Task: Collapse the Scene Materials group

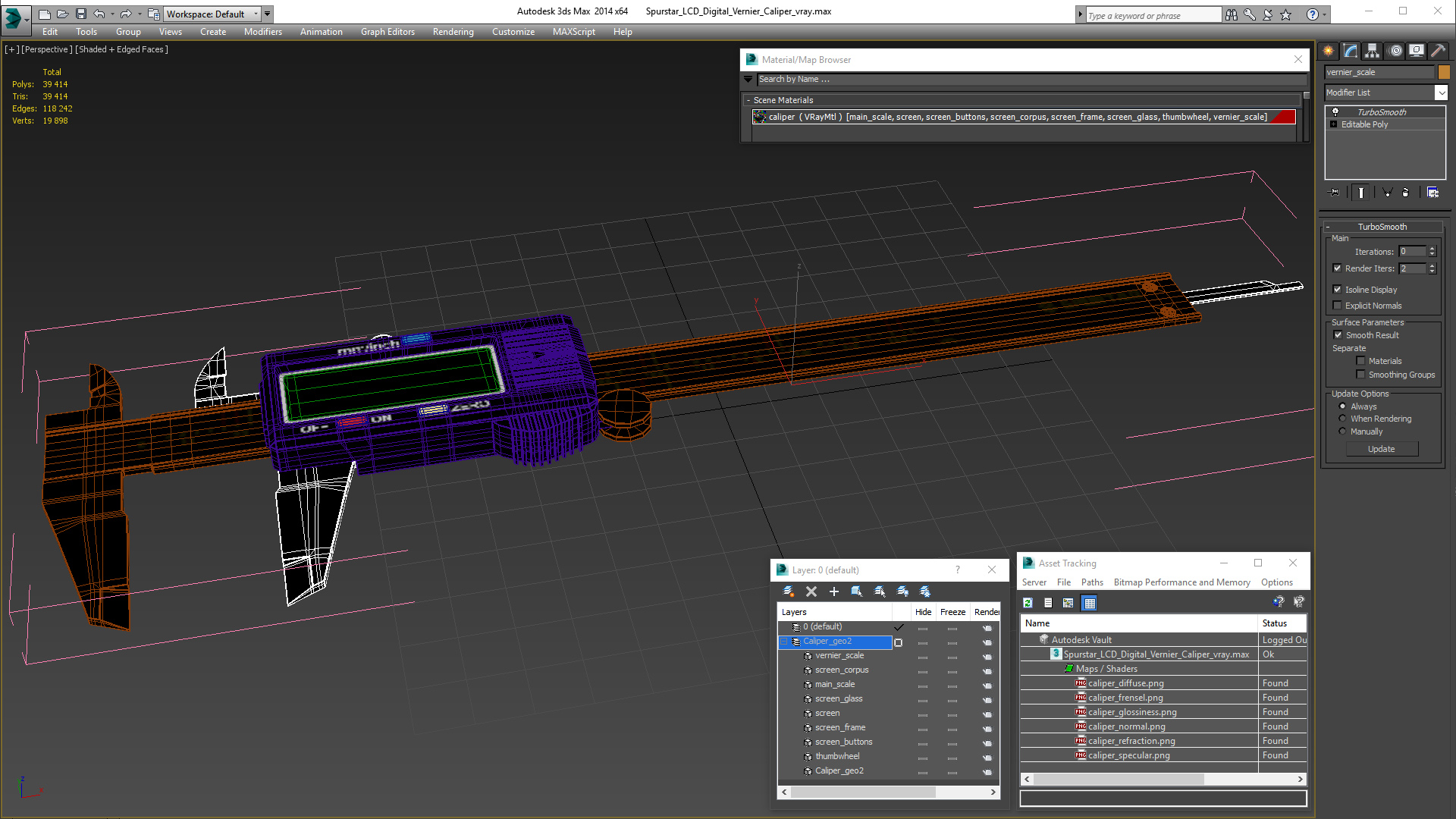Action: [x=748, y=100]
